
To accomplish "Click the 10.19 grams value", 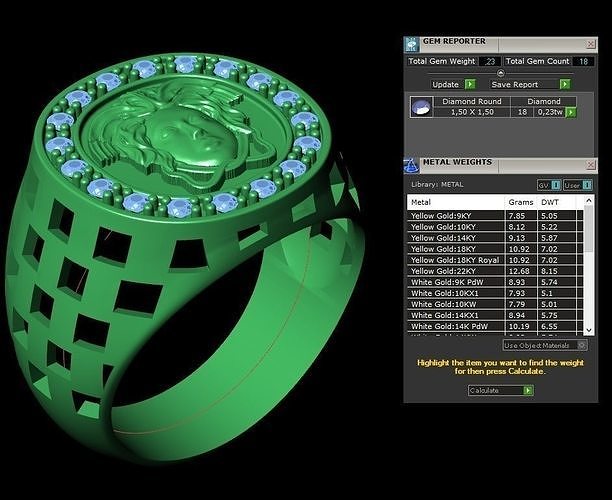I will 519,326.
